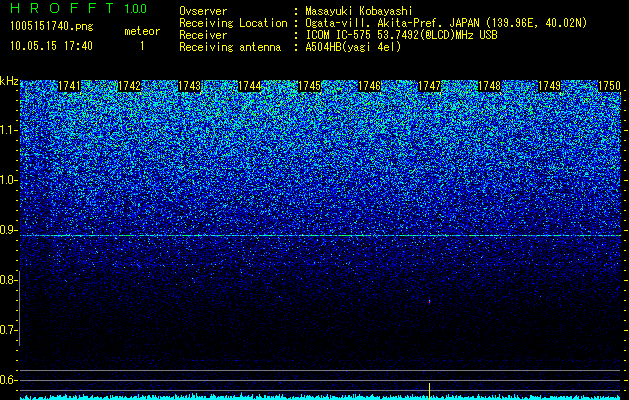
Task: Click the Ovserver field label
Action: [203, 11]
